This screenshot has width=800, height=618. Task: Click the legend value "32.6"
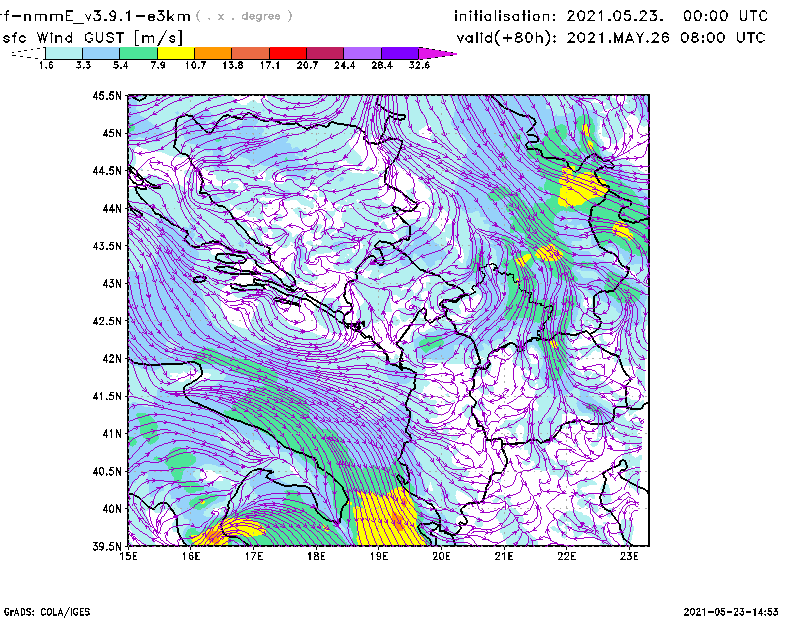(419, 65)
